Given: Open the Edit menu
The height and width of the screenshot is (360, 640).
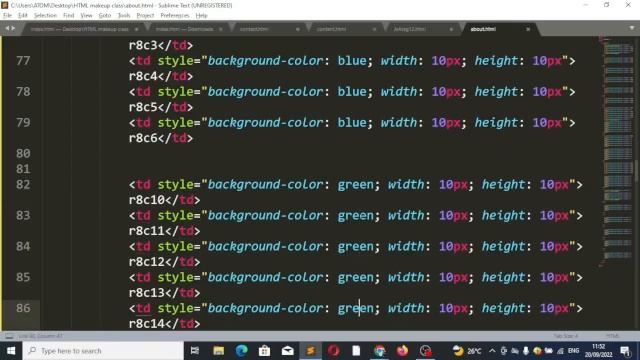Looking at the screenshot, I should [x=22, y=16].
